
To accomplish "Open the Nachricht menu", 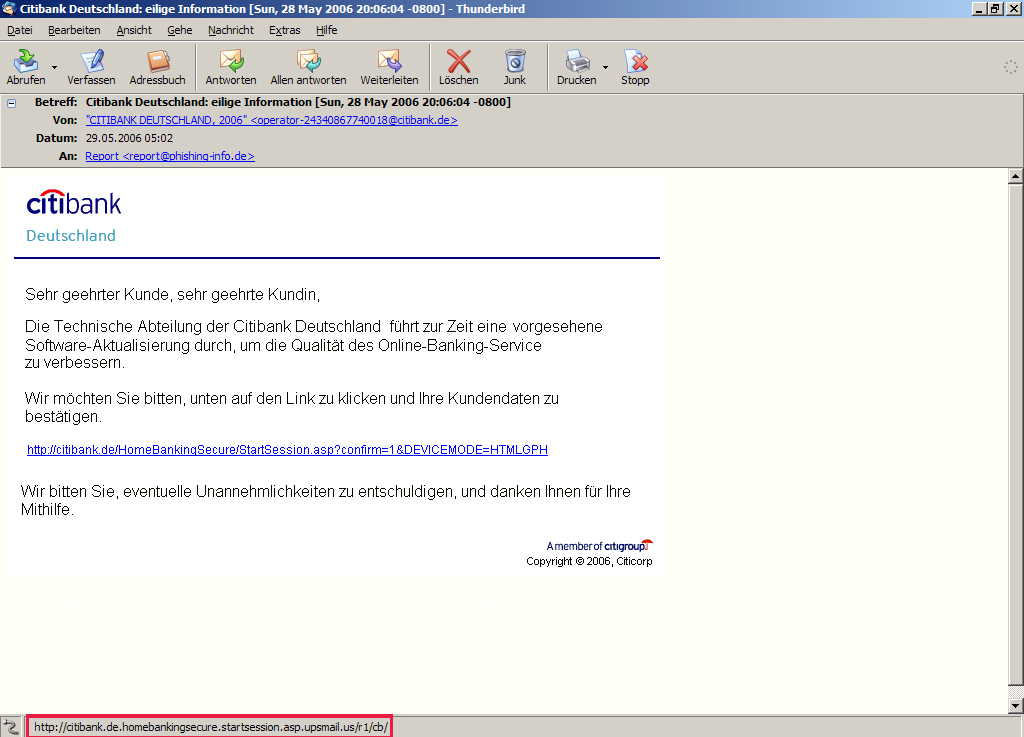I will (231, 30).
